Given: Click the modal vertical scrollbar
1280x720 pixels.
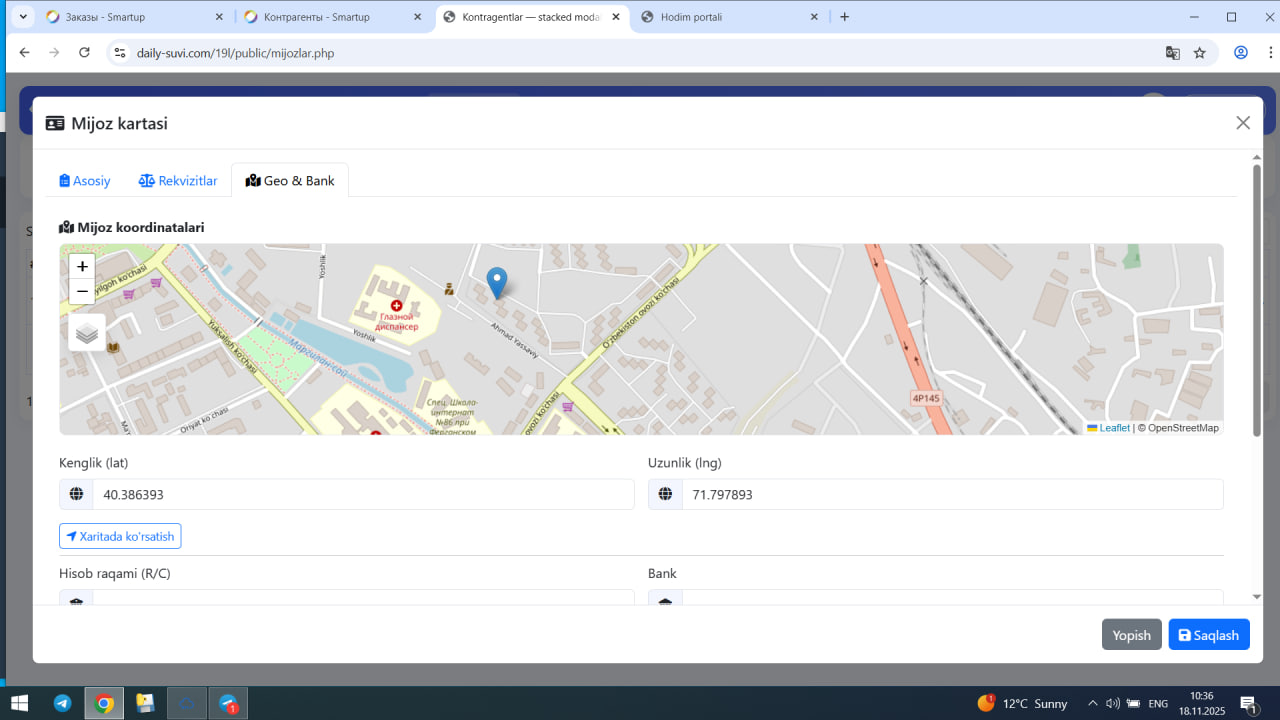Looking at the screenshot, I should pyautogui.click(x=1257, y=300).
